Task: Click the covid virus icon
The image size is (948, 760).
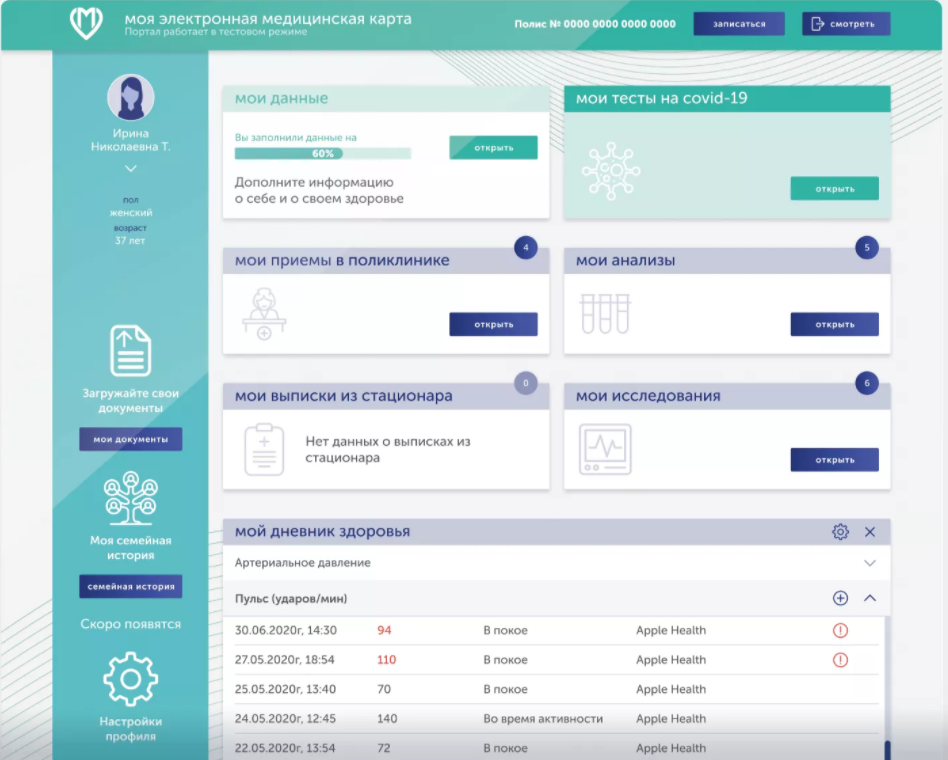Action: coord(611,171)
